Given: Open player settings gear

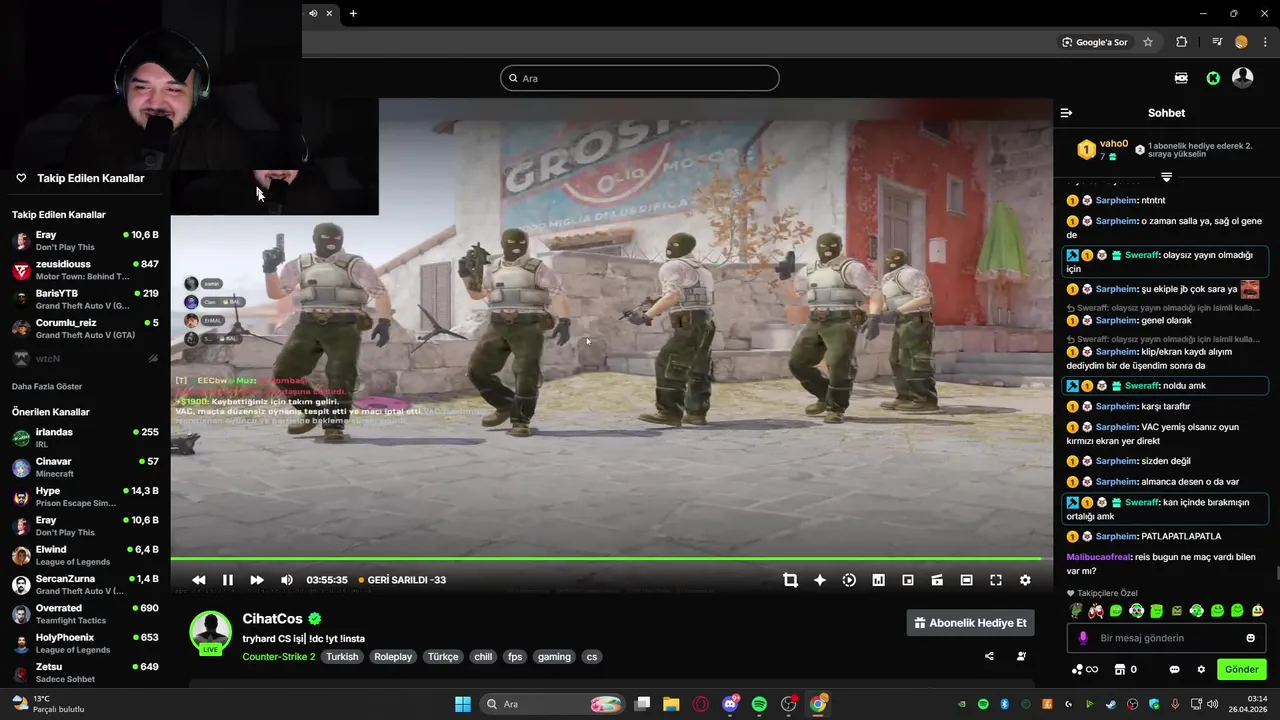Looking at the screenshot, I should pyautogui.click(x=1025, y=580).
